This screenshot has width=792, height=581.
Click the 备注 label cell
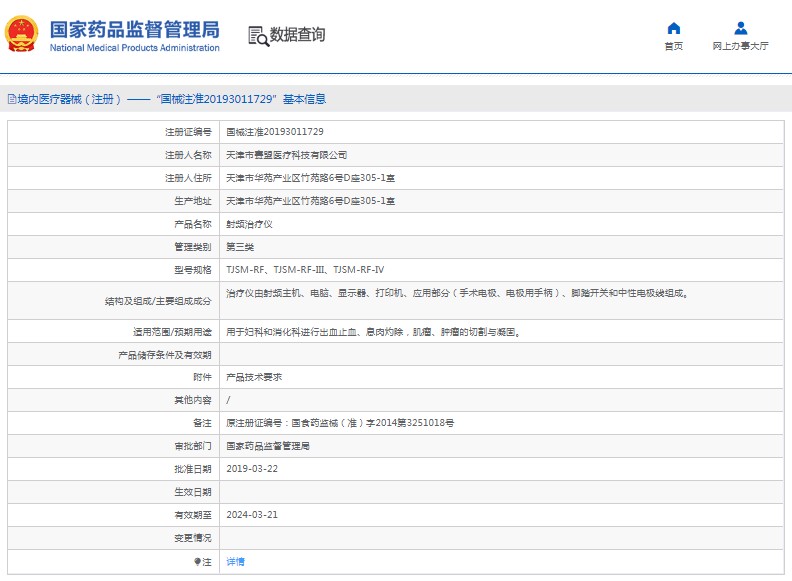click(114, 423)
